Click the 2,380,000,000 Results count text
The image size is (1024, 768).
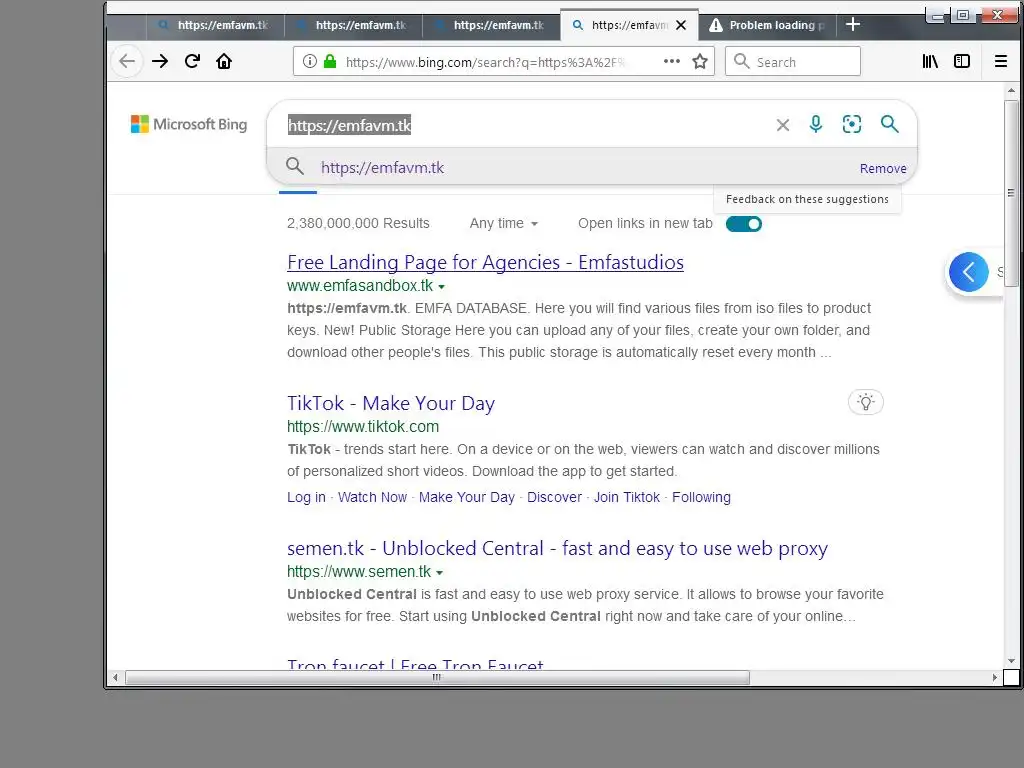pos(358,223)
